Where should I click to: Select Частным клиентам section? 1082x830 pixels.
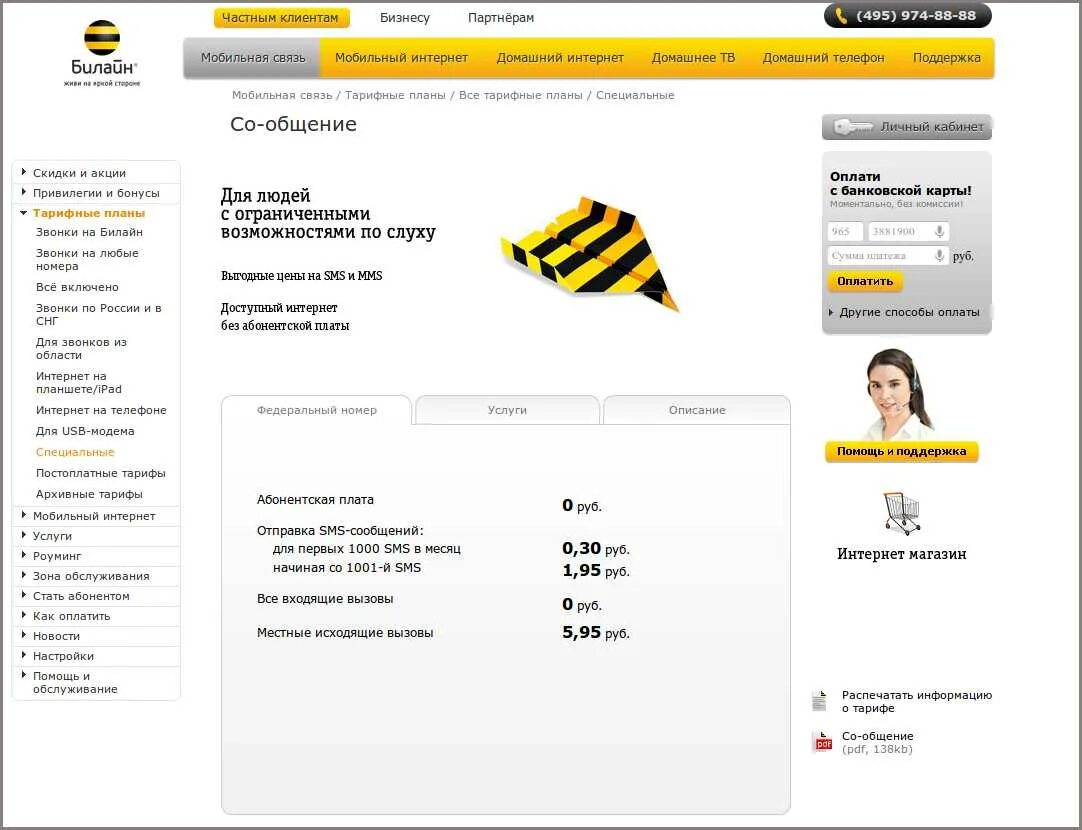(281, 18)
